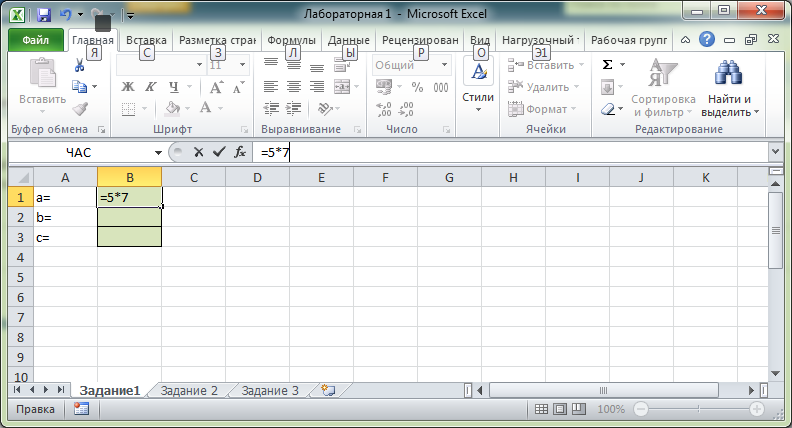Click the Merge and Center icon
The height and width of the screenshot is (428, 792).
(342, 86)
